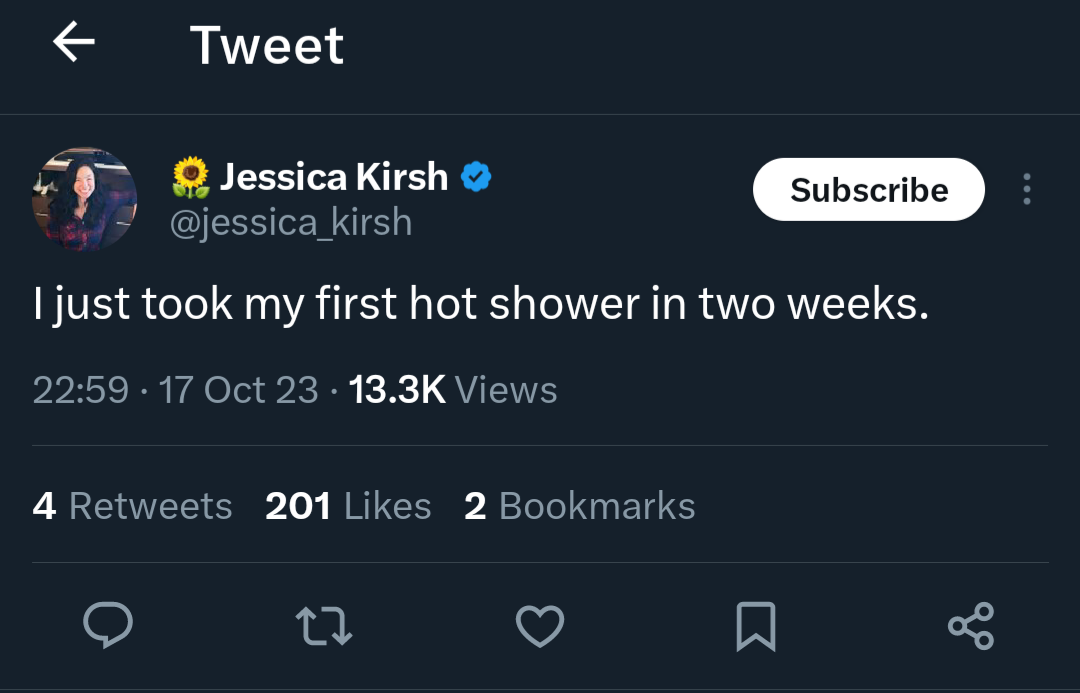The width and height of the screenshot is (1080, 693).
Task: Click the 22:59 · 17 Oct 23 timestamp
Action: [176, 390]
